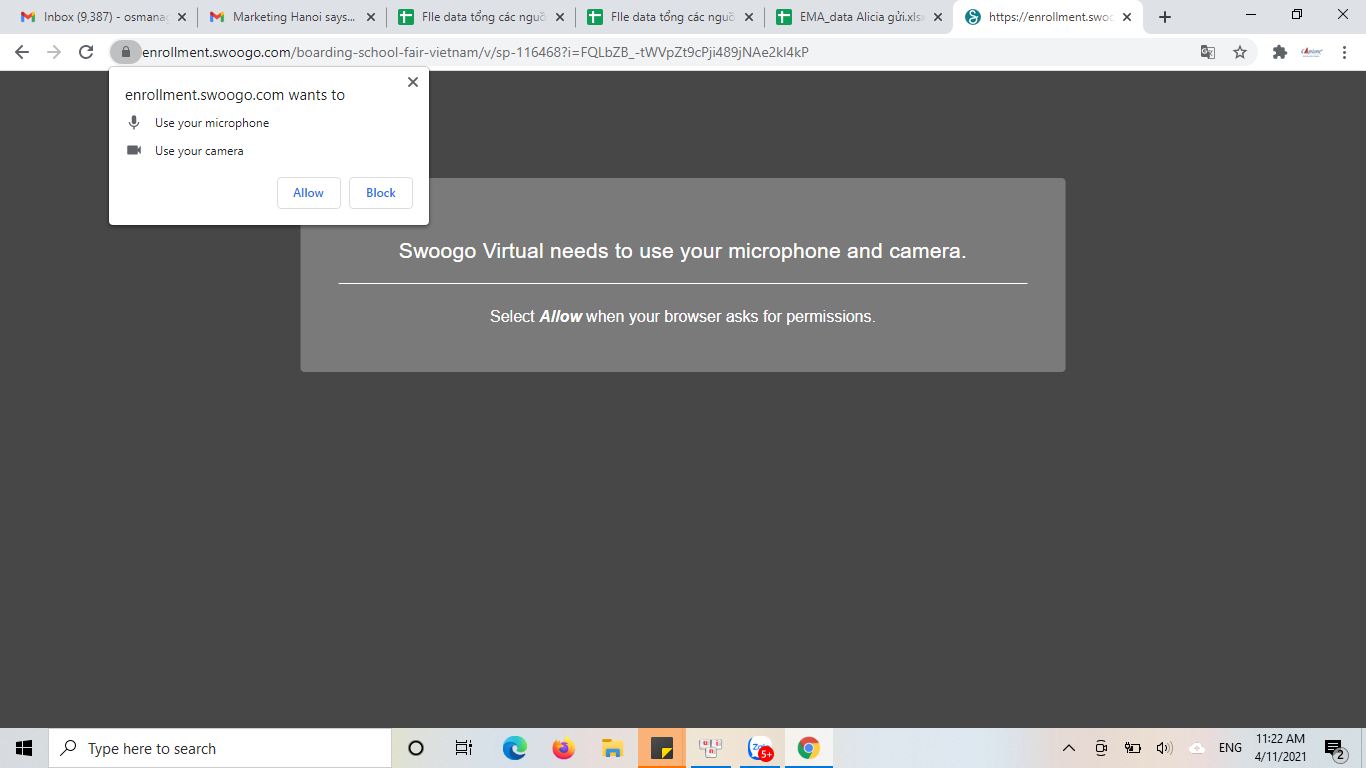Close the permission popup with X
The image size is (1366, 768).
point(412,83)
